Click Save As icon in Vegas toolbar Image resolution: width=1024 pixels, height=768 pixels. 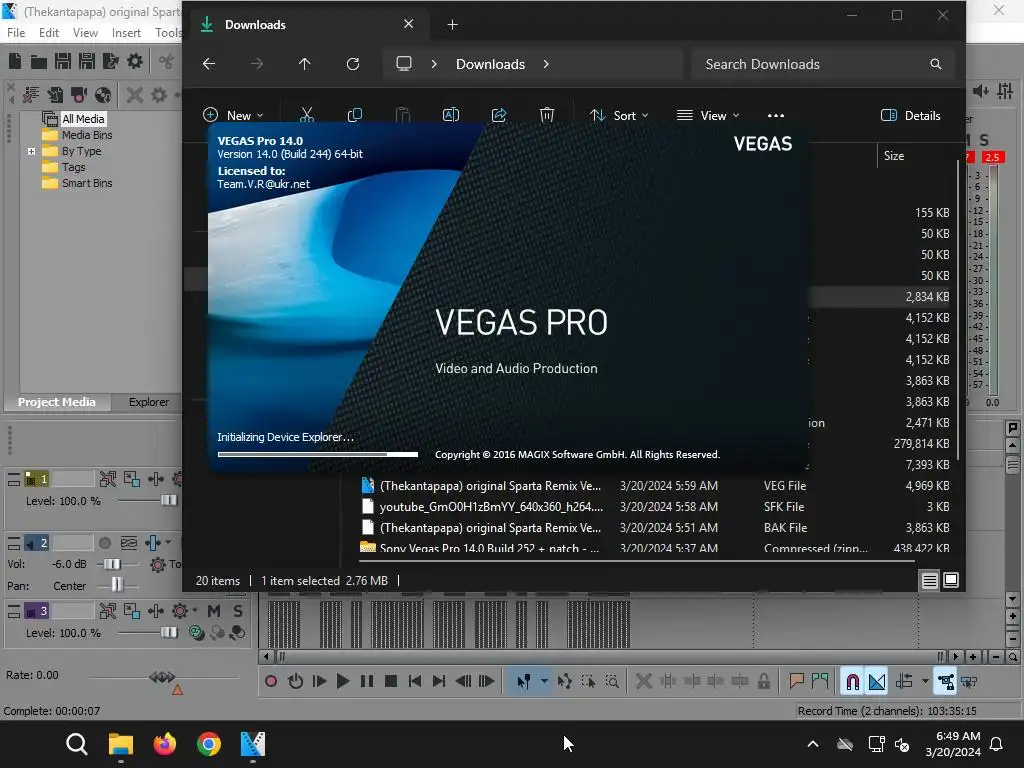[87, 61]
